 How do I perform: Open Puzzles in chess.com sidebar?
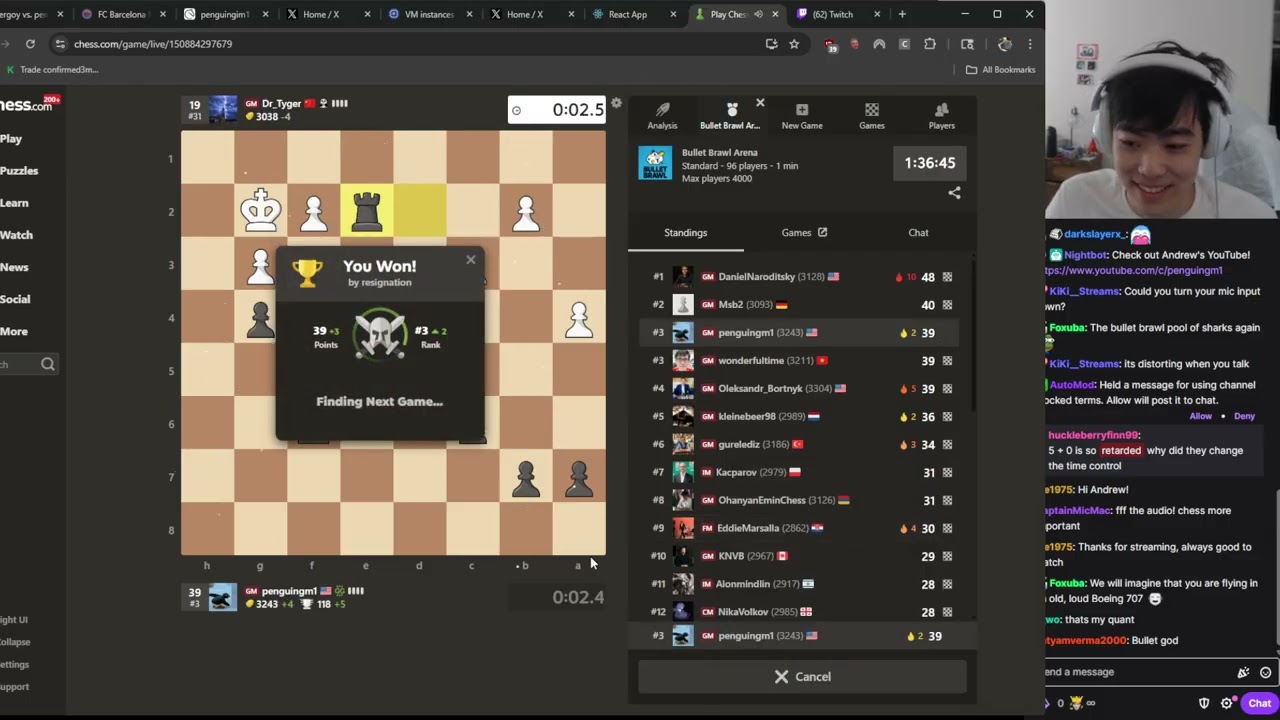[19, 171]
